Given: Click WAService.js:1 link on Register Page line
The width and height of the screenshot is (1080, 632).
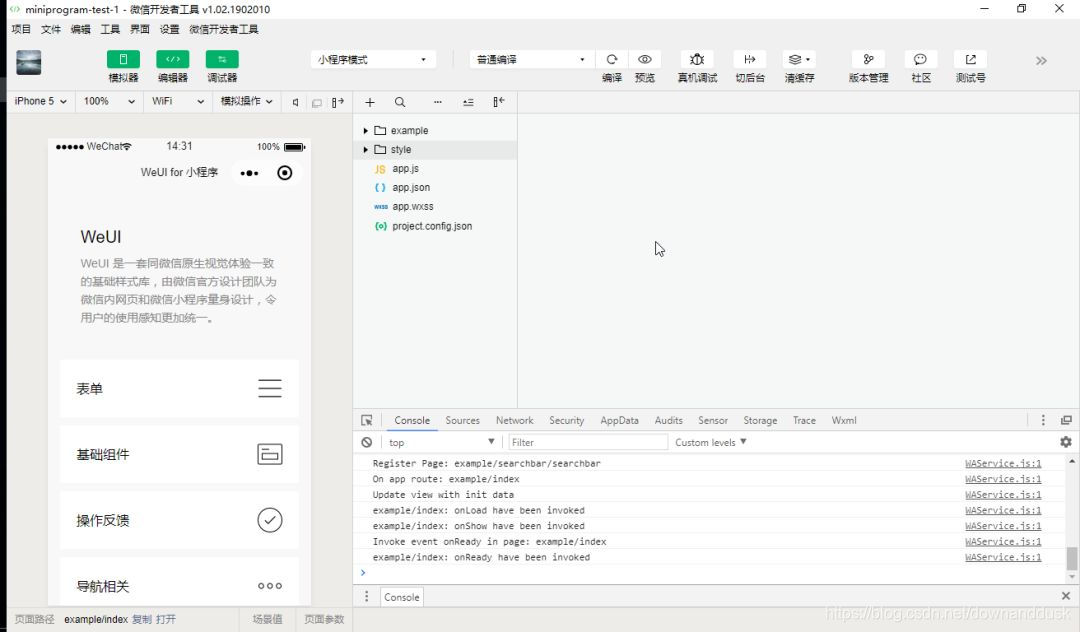Looking at the screenshot, I should click(1003, 463).
